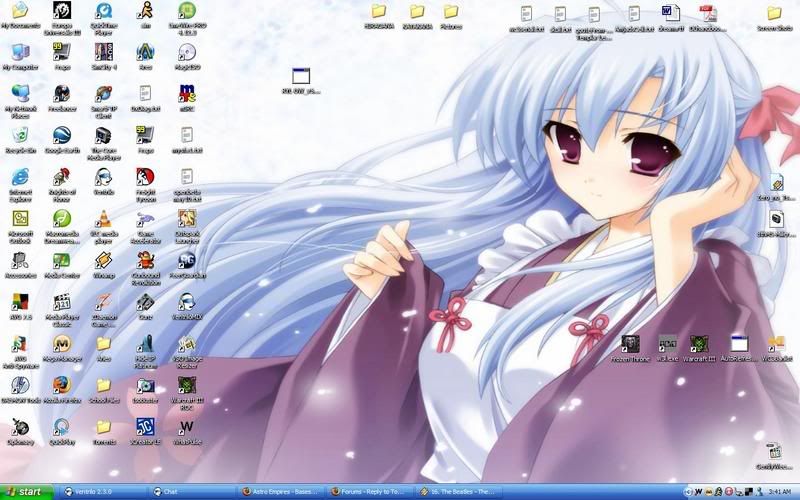Open the Torrents folder on the desktop
The image size is (800, 500).
tap(103, 428)
